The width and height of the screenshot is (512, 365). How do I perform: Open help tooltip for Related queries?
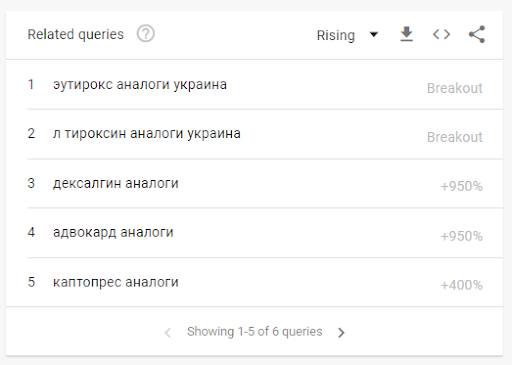(146, 34)
